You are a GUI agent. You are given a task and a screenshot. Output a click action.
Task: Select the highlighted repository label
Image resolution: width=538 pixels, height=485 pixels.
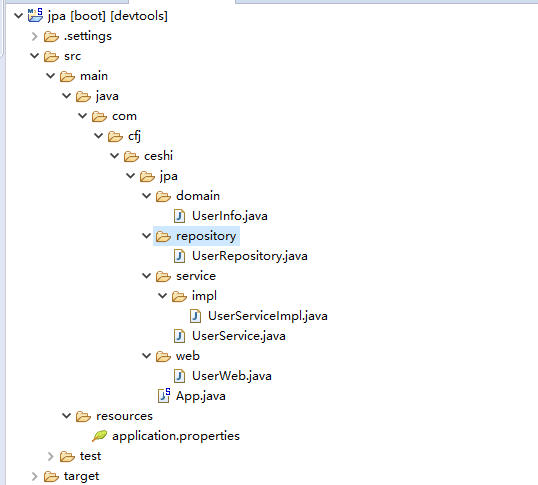(206, 236)
